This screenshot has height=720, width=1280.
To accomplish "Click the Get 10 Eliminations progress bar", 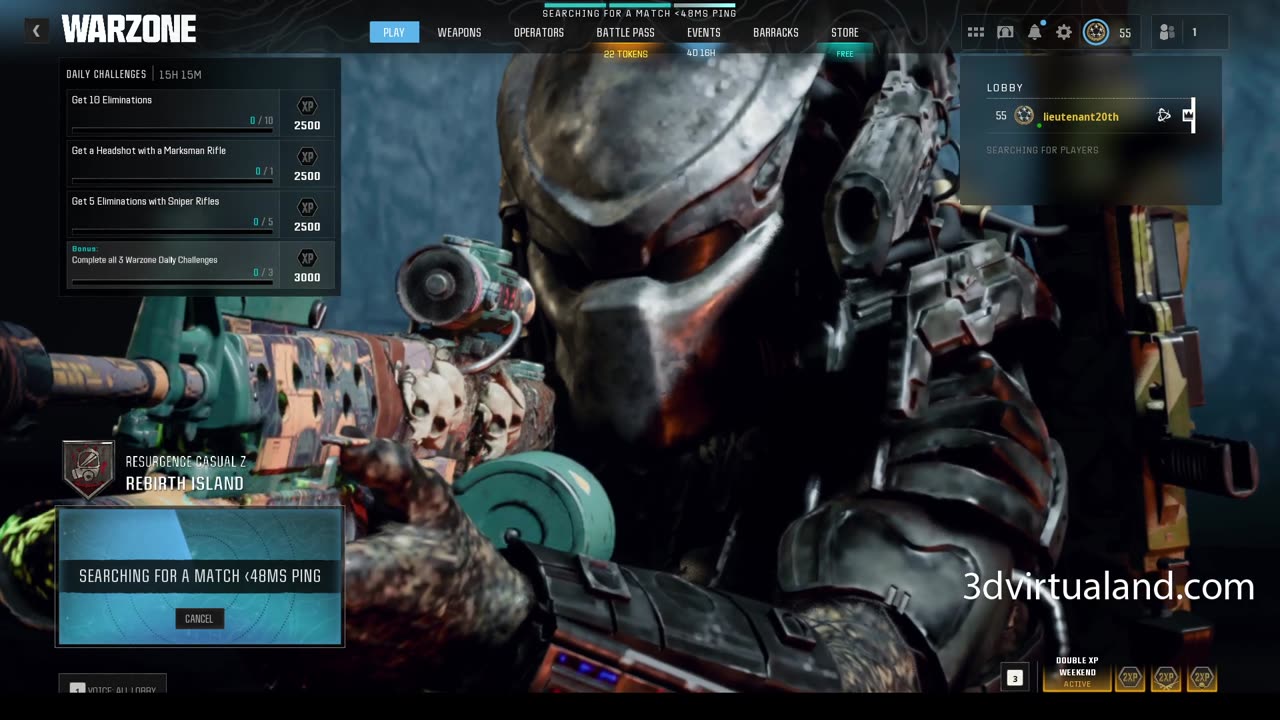I will (172, 130).
